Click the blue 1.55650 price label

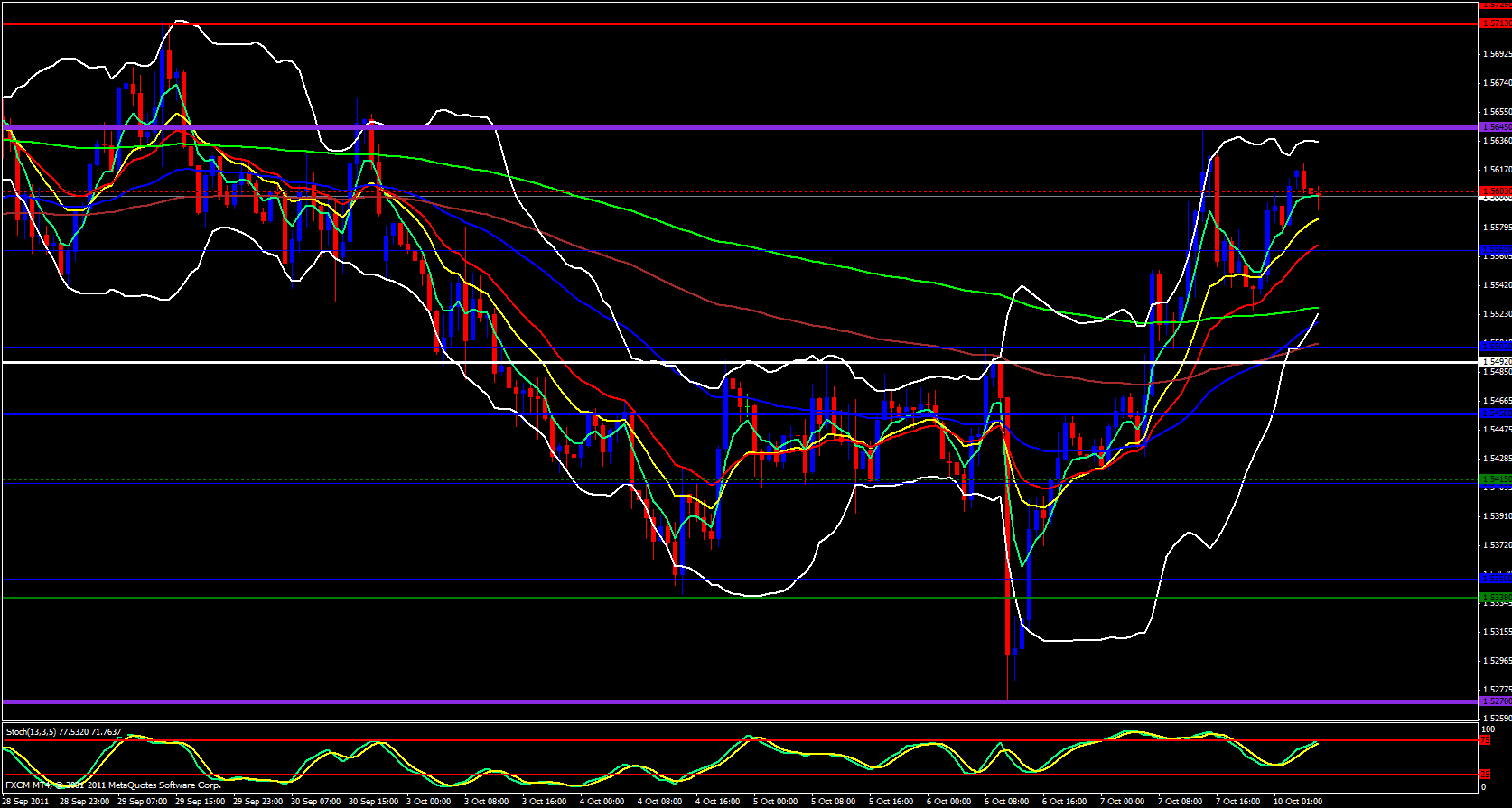[x=1496, y=250]
